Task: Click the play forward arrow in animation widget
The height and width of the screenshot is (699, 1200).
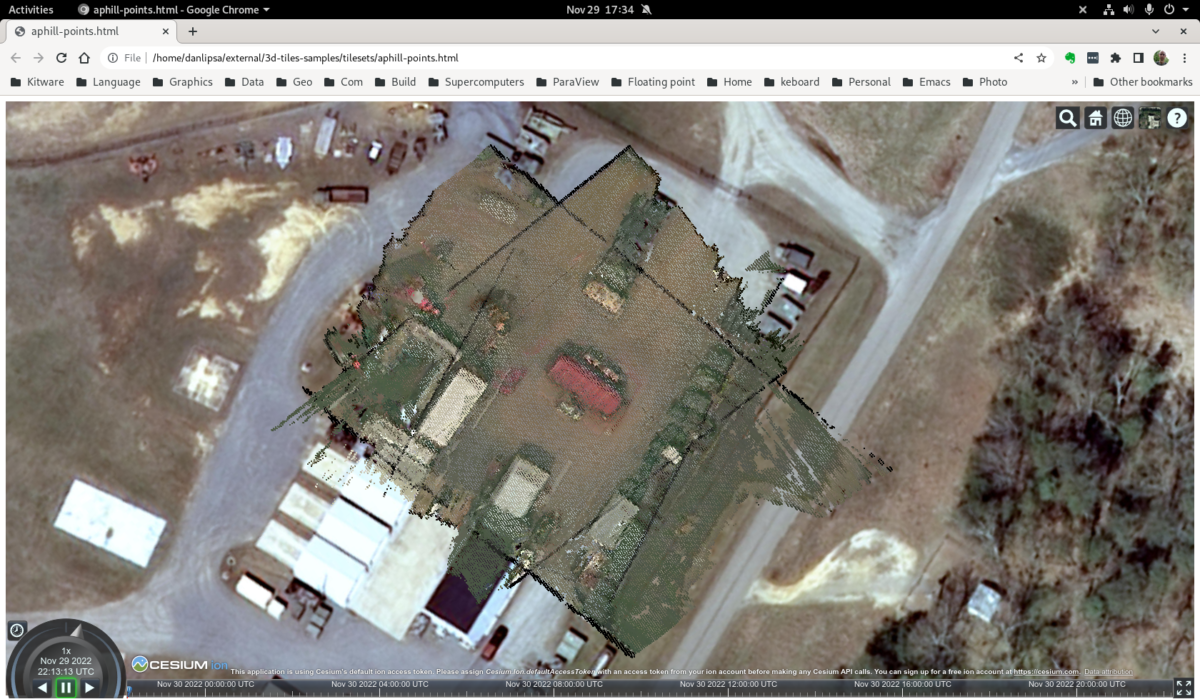Action: [89, 687]
